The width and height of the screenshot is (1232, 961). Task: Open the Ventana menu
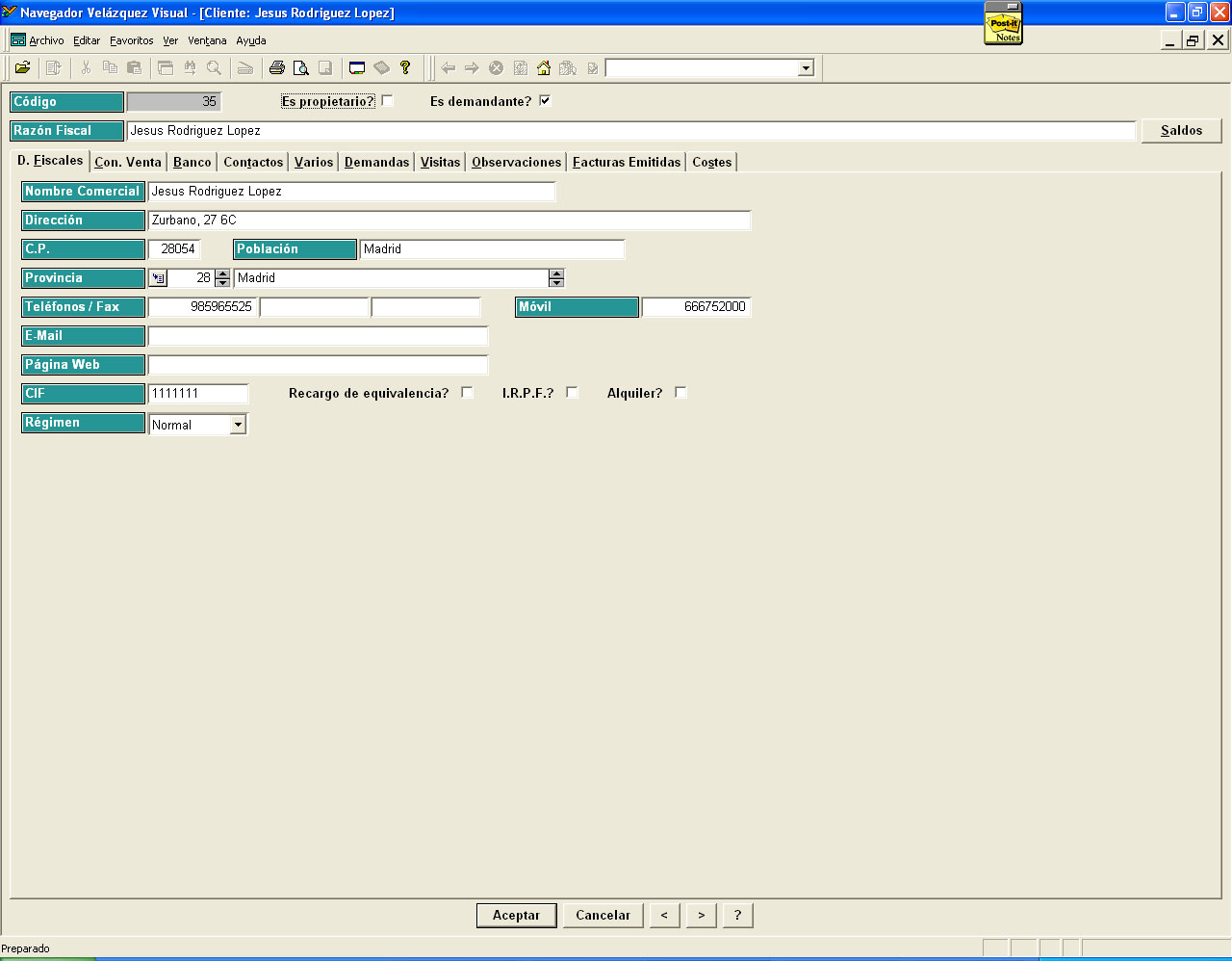pyautogui.click(x=207, y=40)
